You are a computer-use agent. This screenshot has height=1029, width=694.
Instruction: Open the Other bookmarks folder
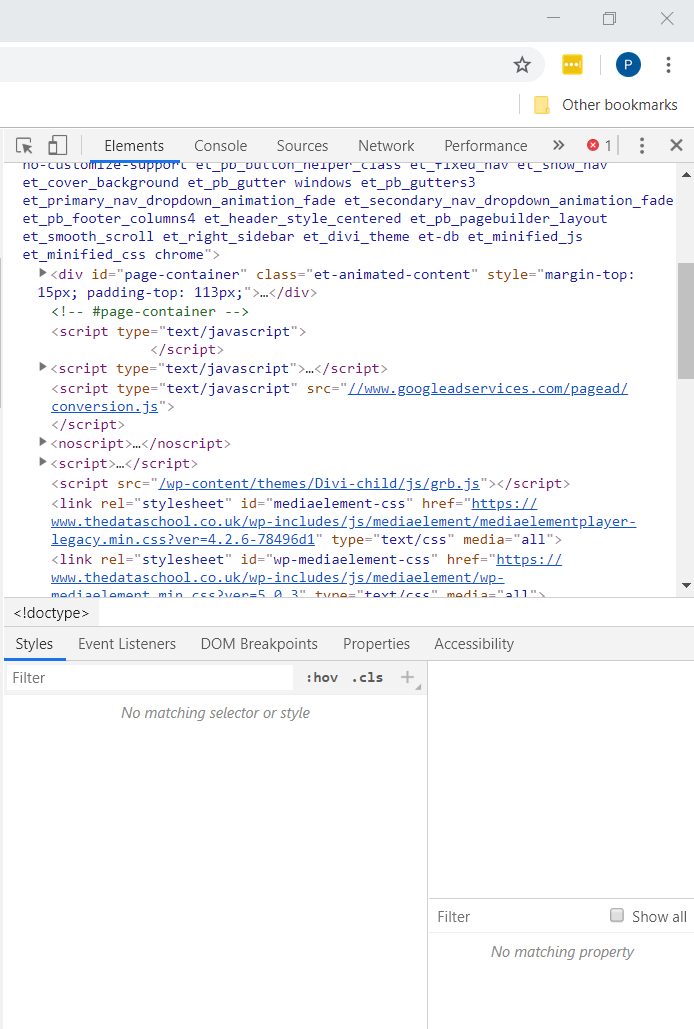(606, 105)
